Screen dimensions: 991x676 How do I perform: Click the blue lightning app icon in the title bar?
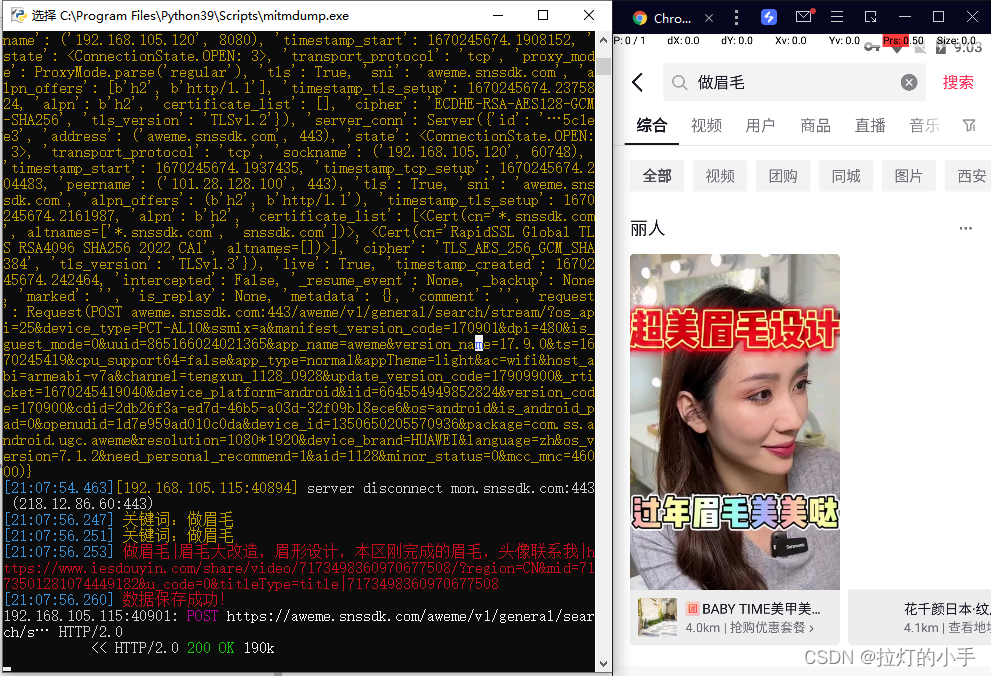(x=769, y=16)
